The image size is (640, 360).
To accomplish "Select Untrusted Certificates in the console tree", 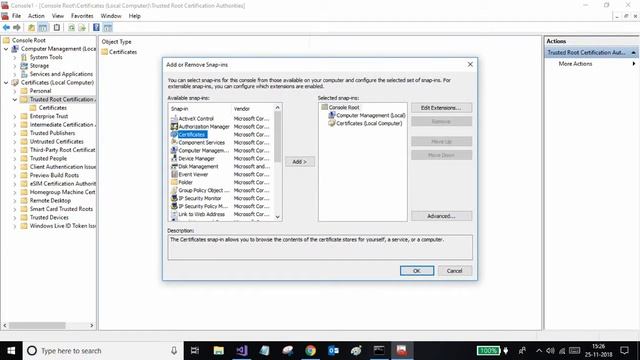I will 56,142.
